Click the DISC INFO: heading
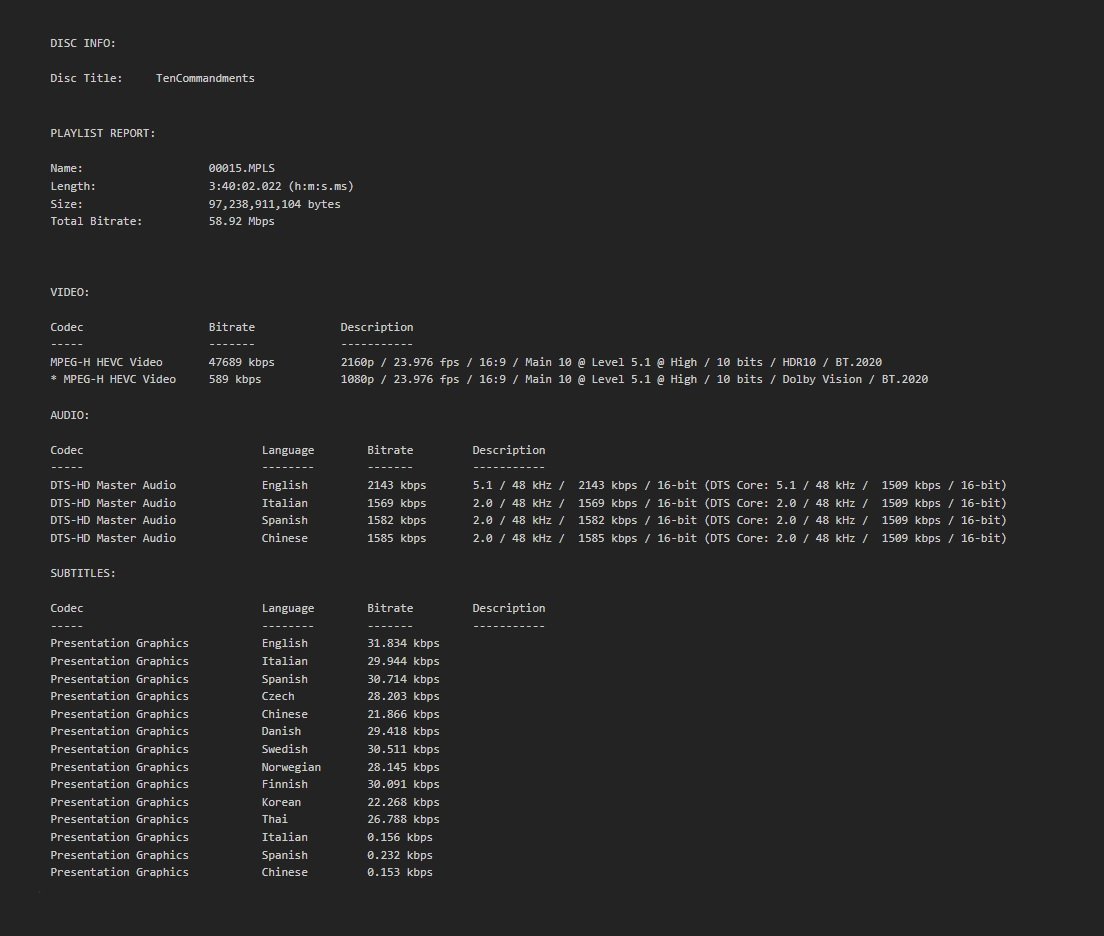1104x936 pixels. click(x=83, y=43)
